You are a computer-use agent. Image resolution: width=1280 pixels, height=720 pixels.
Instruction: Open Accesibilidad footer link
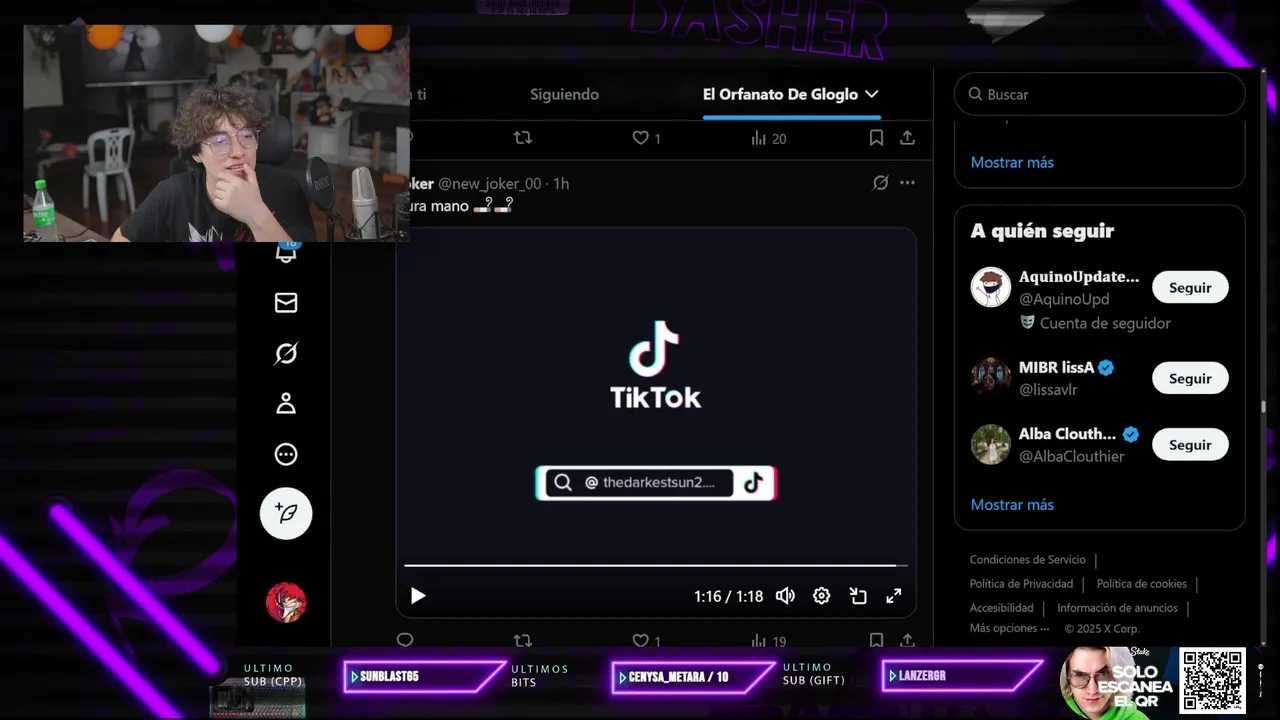tap(1002, 608)
